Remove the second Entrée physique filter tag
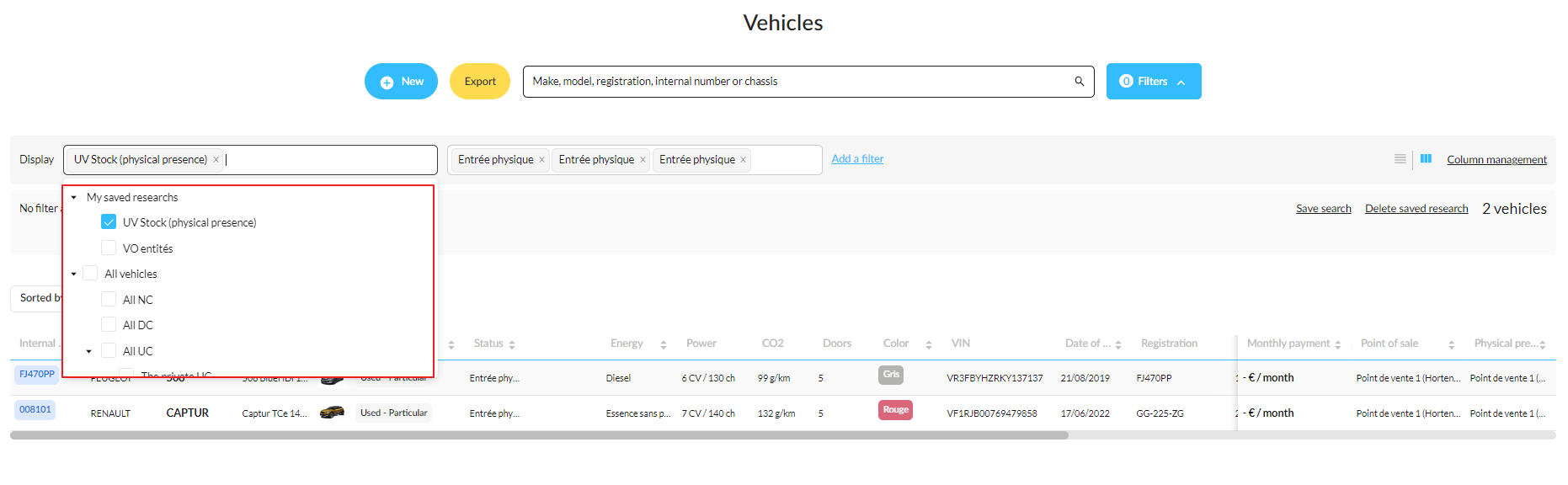Image resolution: width=1568 pixels, height=485 pixels. [643, 160]
